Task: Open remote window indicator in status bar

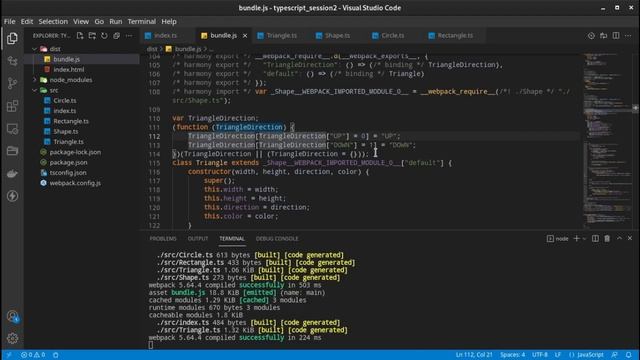Action: pyautogui.click(x=9, y=355)
